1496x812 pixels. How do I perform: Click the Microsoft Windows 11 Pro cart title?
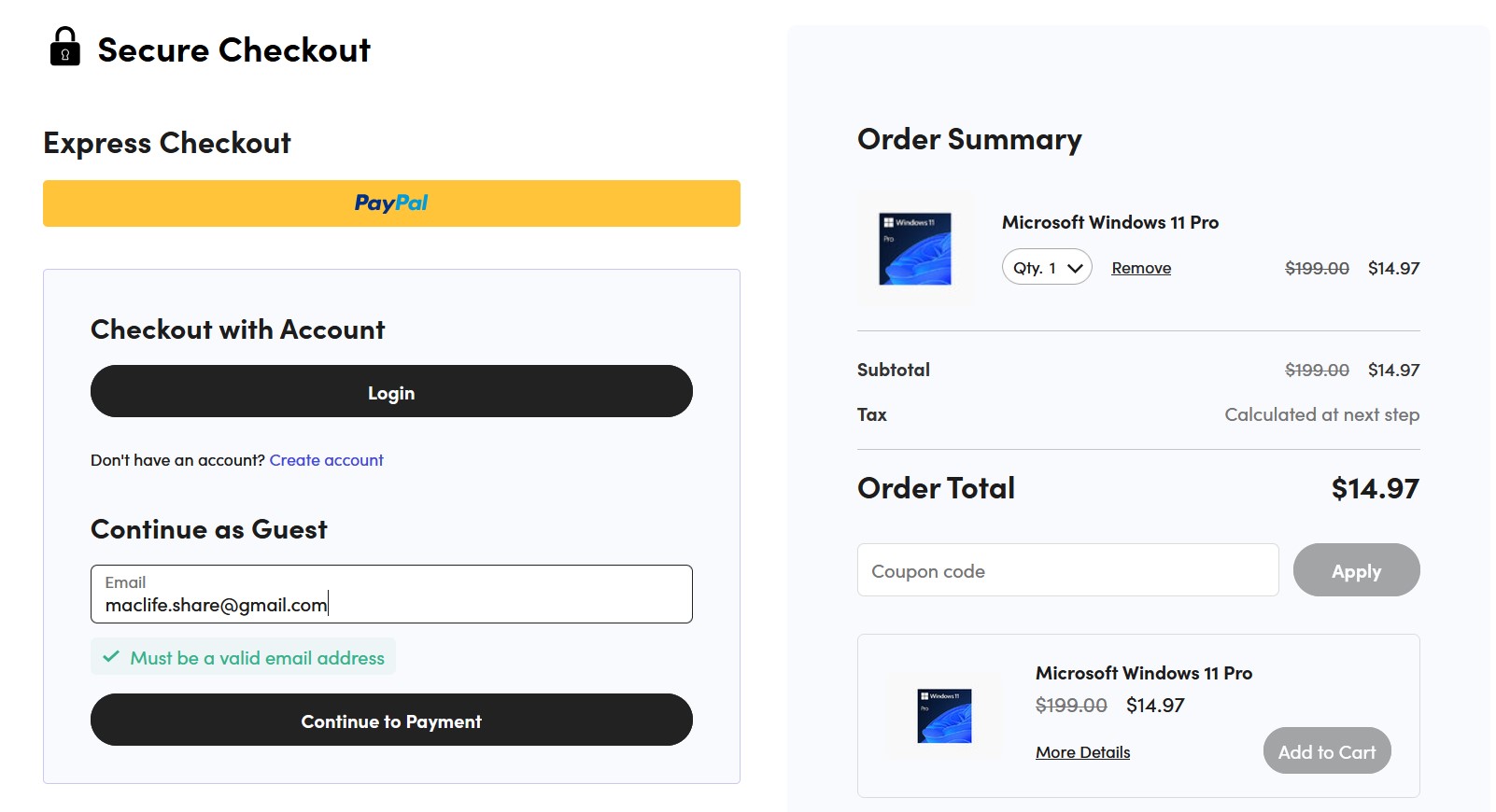pyautogui.click(x=1109, y=223)
